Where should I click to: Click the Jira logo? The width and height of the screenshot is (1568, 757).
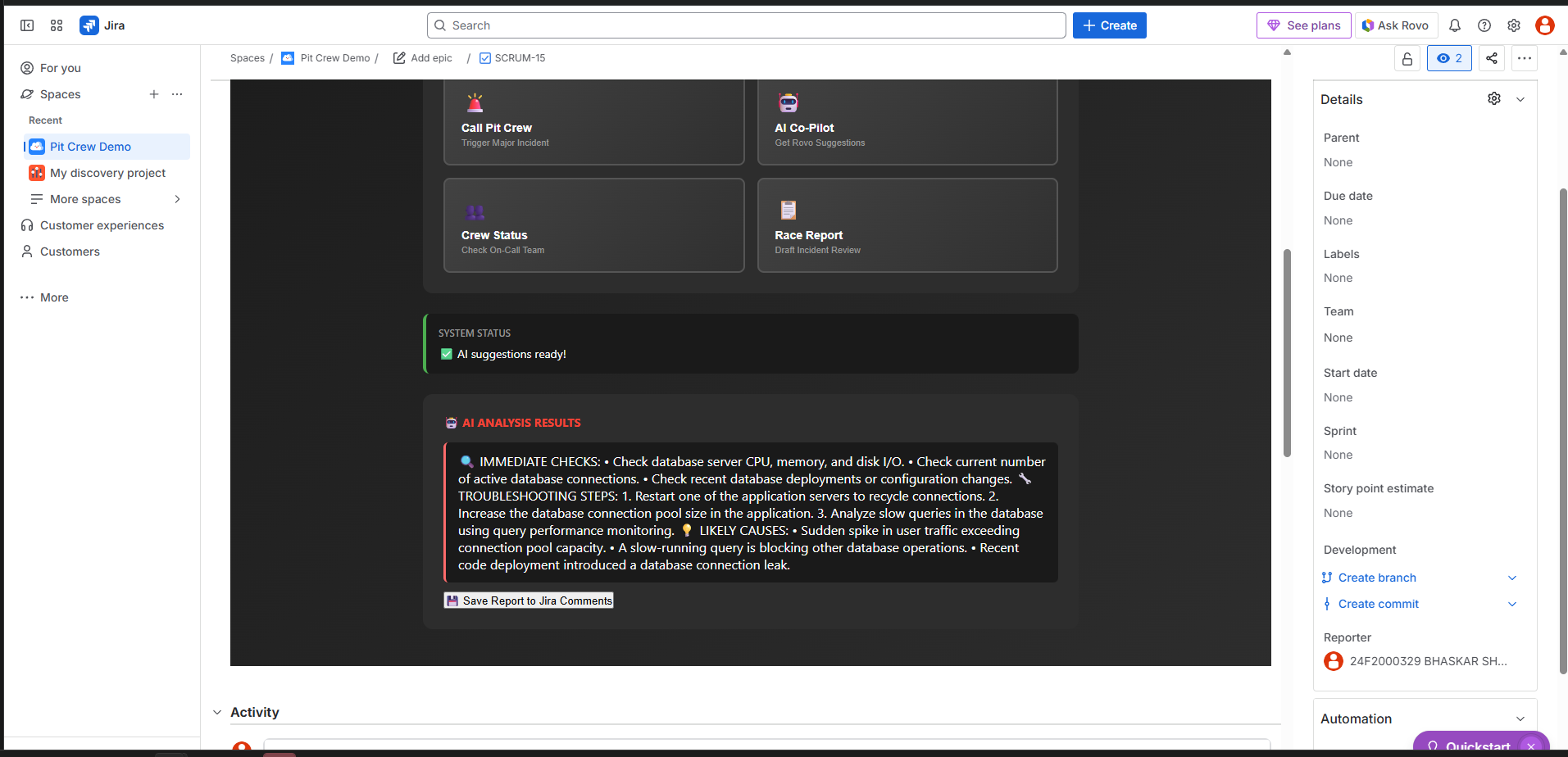coord(102,25)
